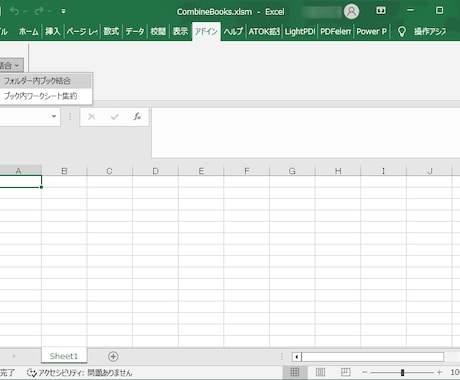The height and width of the screenshot is (380, 460).
Task: Select the アドイン tab
Action: point(206,32)
